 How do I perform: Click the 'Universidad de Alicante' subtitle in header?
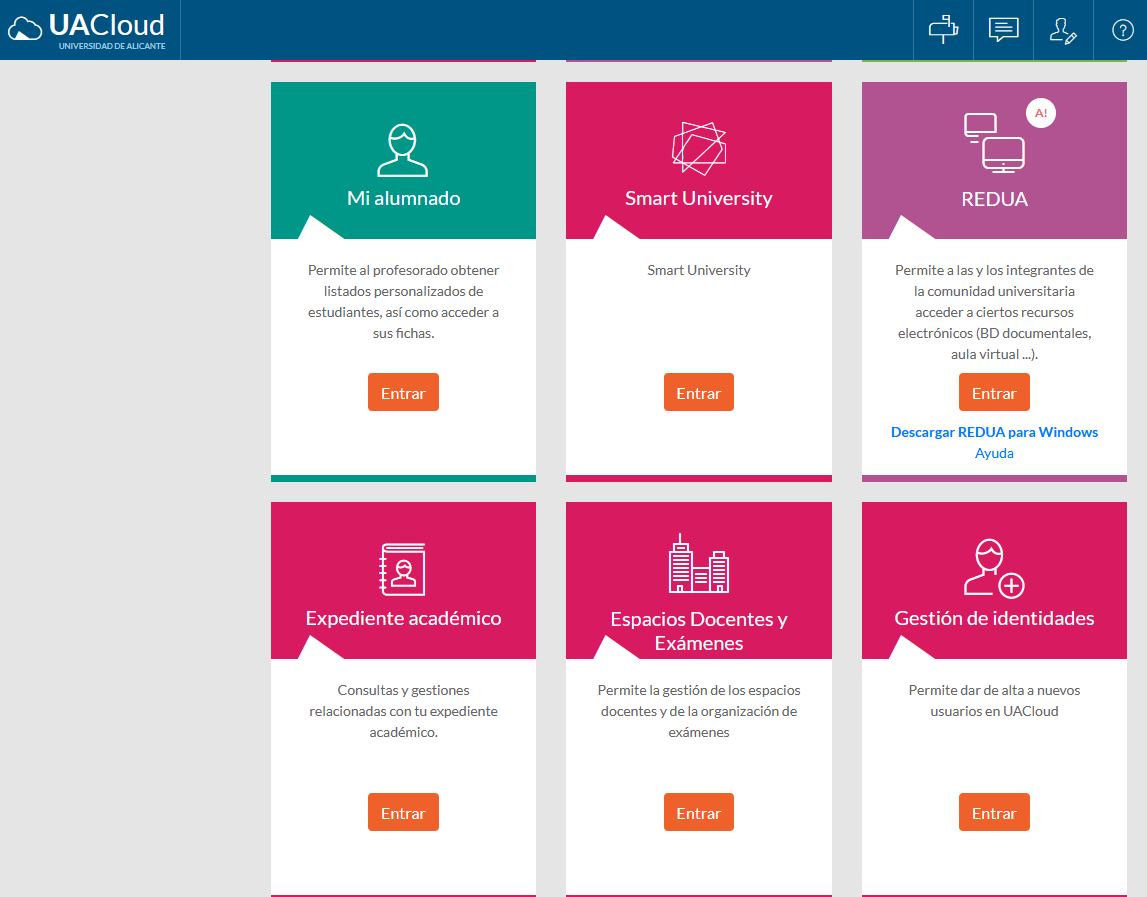point(112,46)
